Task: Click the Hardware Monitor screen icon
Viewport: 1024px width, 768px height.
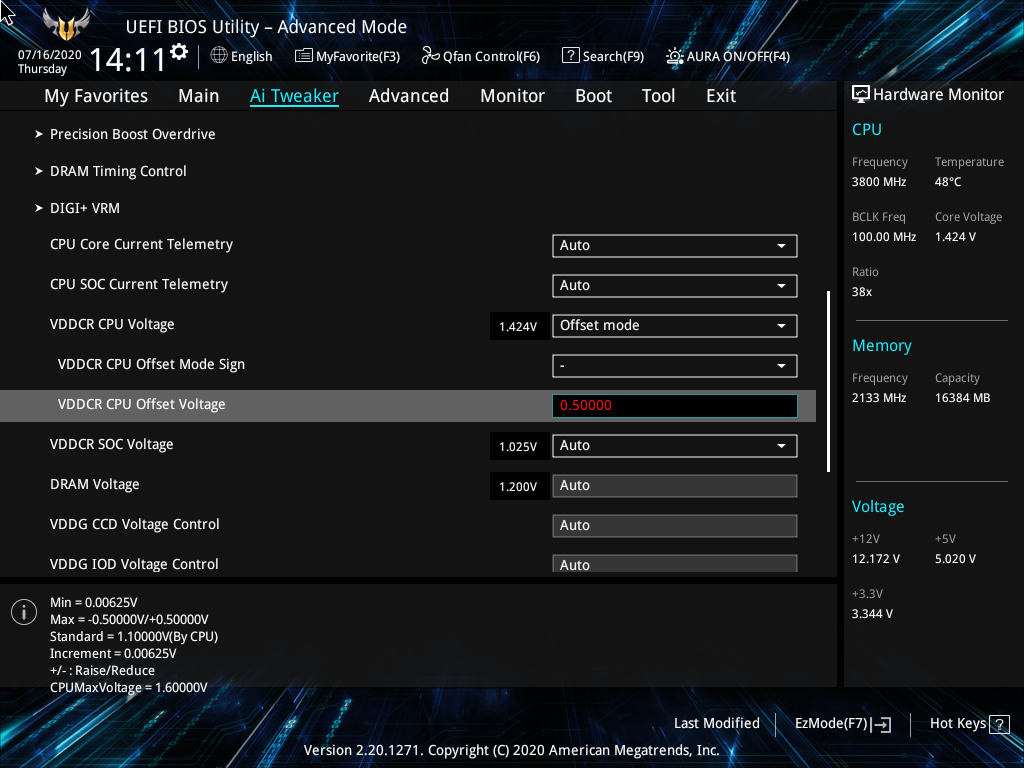Action: (x=861, y=94)
